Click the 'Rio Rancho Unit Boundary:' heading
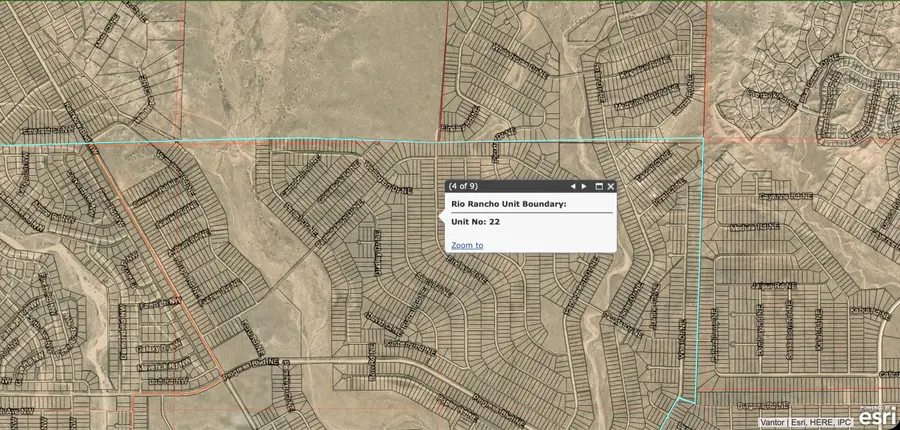Viewport: 900px width, 430px height. [509, 204]
